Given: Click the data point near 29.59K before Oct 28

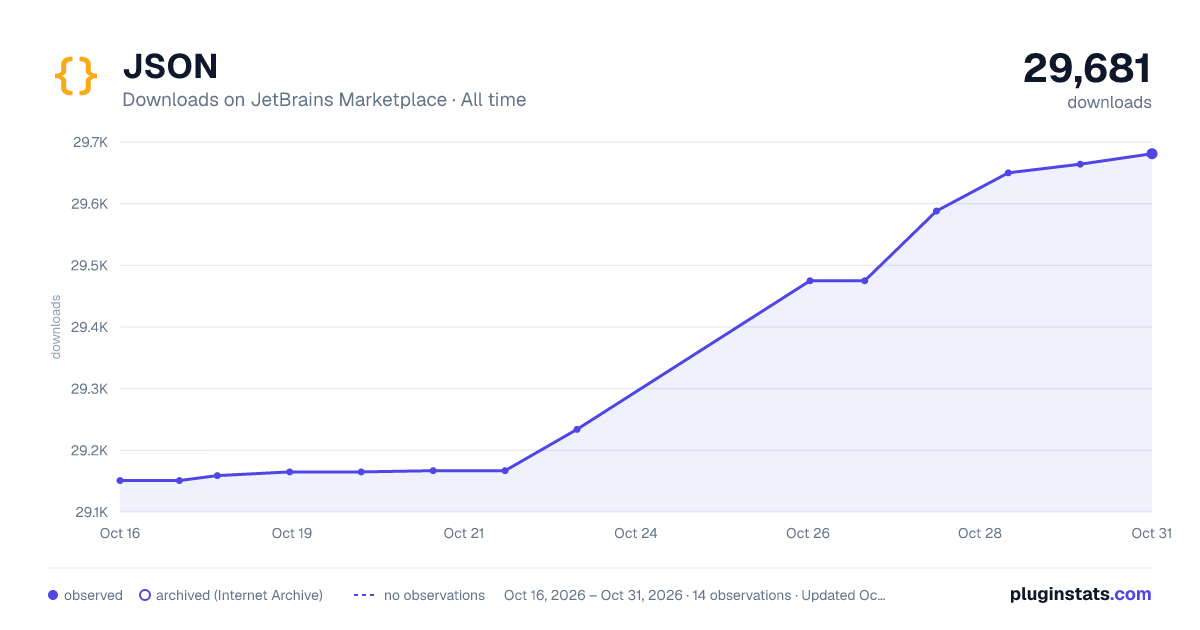Looking at the screenshot, I should coord(936,211).
